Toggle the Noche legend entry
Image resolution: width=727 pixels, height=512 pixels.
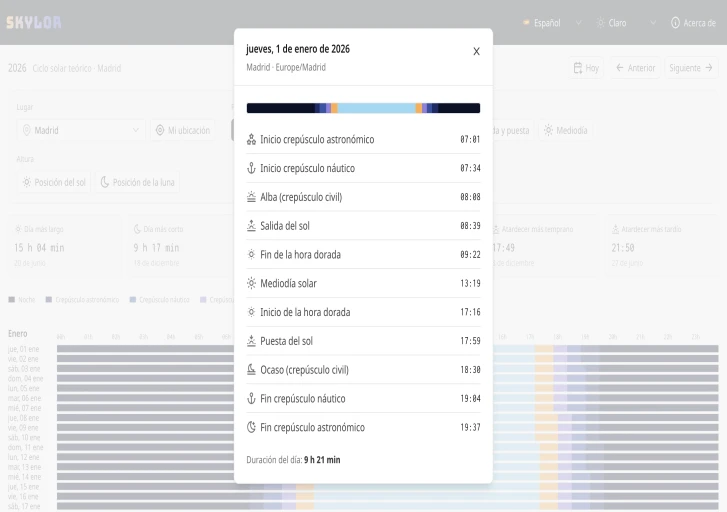[x=22, y=300]
